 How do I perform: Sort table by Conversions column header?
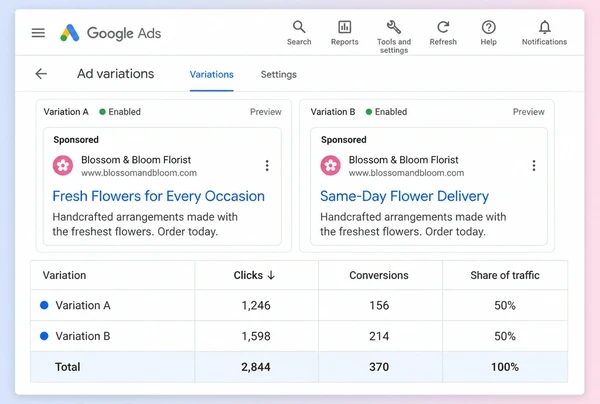[379, 275]
